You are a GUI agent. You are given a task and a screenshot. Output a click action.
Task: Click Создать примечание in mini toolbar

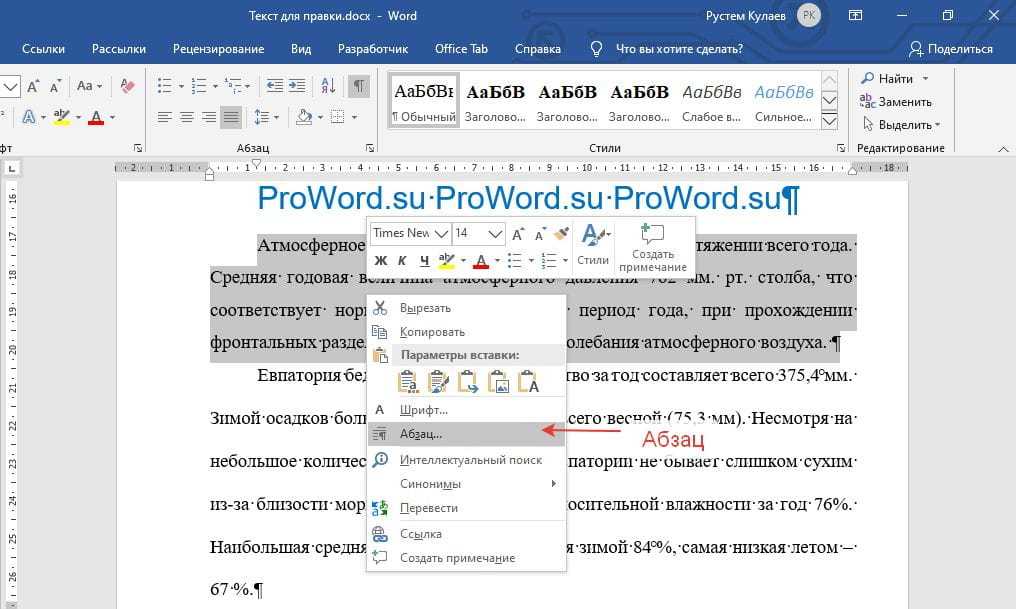point(652,246)
